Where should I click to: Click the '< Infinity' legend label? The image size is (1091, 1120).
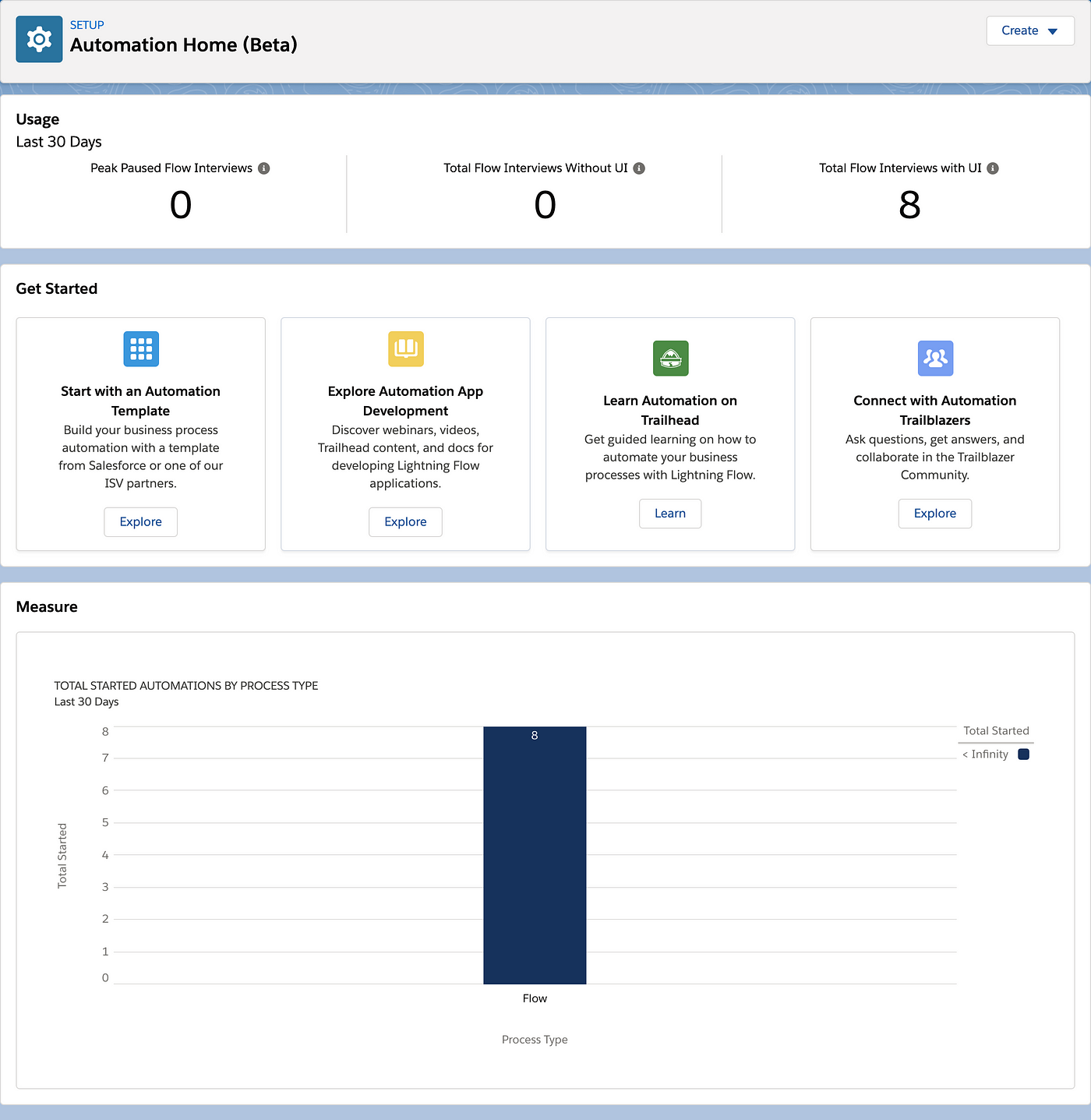[985, 754]
